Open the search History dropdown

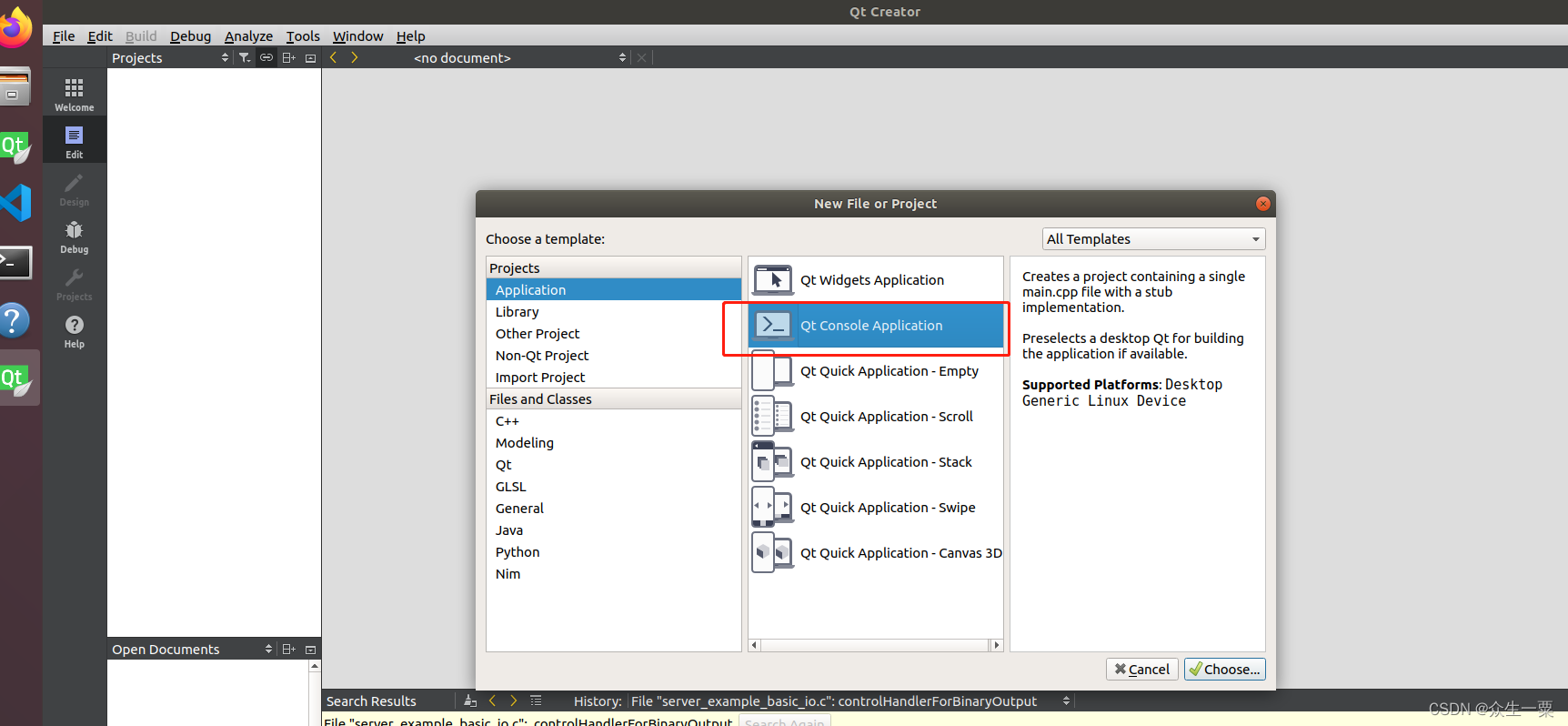(850, 701)
